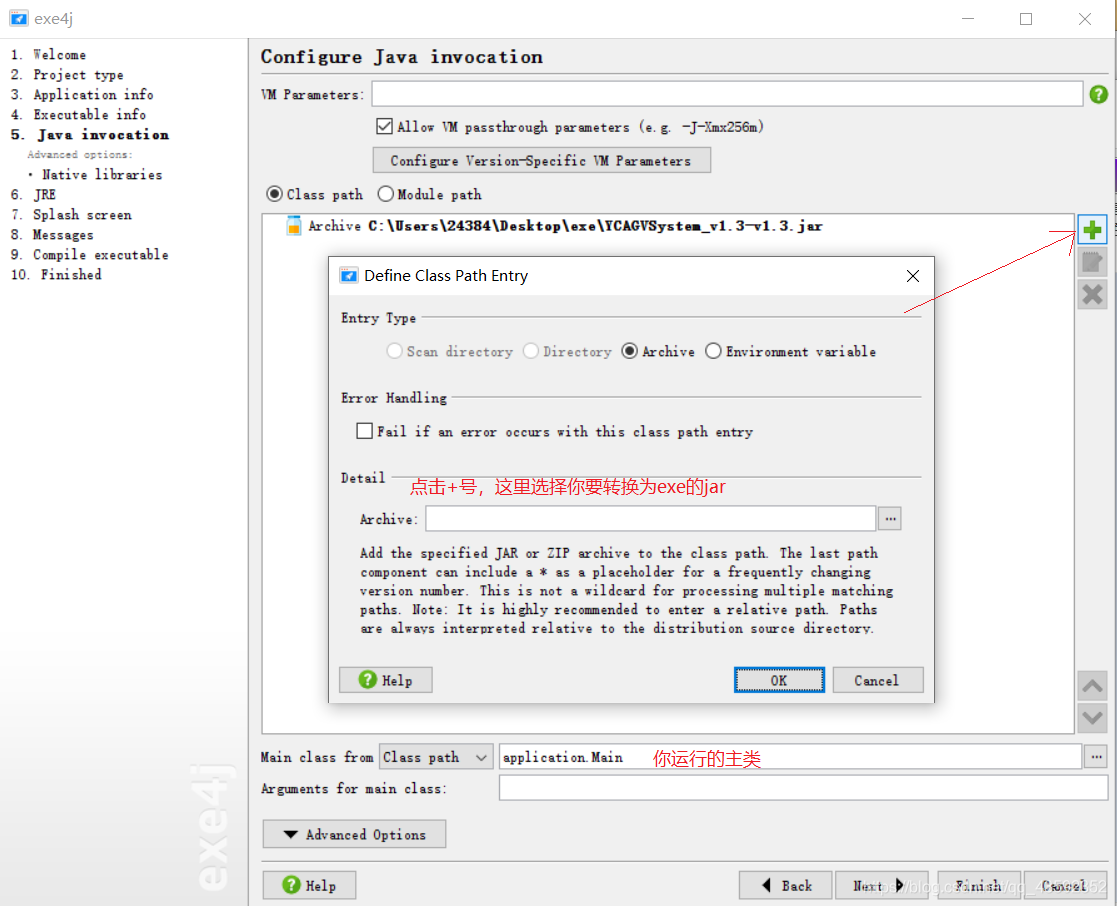Click Configure Version-Specific VM Parameters button
Image resolution: width=1117 pixels, height=906 pixels.
pyautogui.click(x=541, y=160)
